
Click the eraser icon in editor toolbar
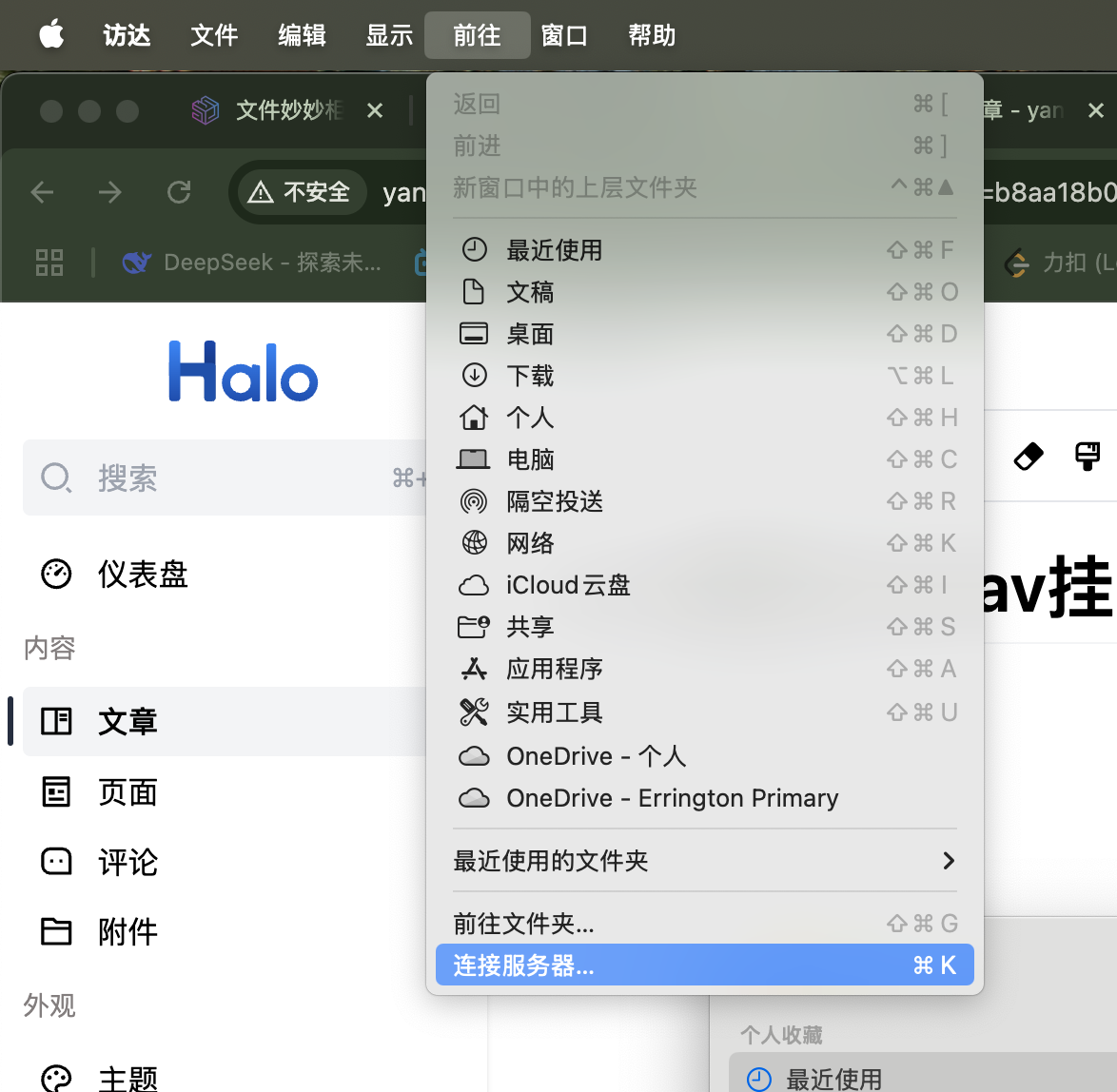click(x=1029, y=457)
